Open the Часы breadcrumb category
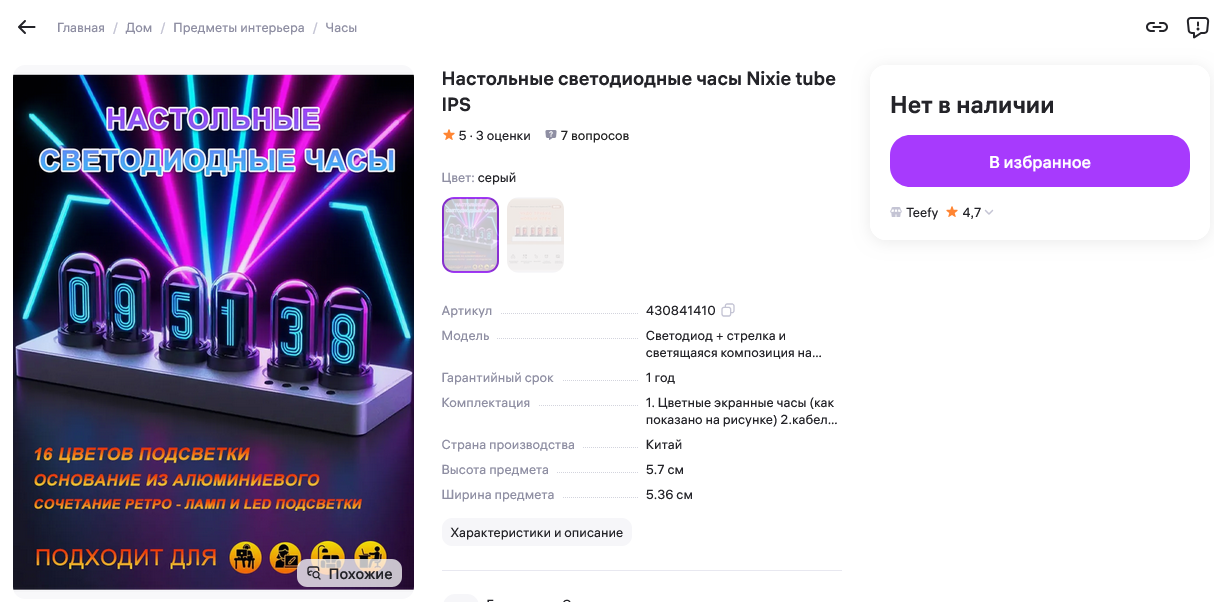Image resolution: width=1214 pixels, height=602 pixels. tap(341, 28)
